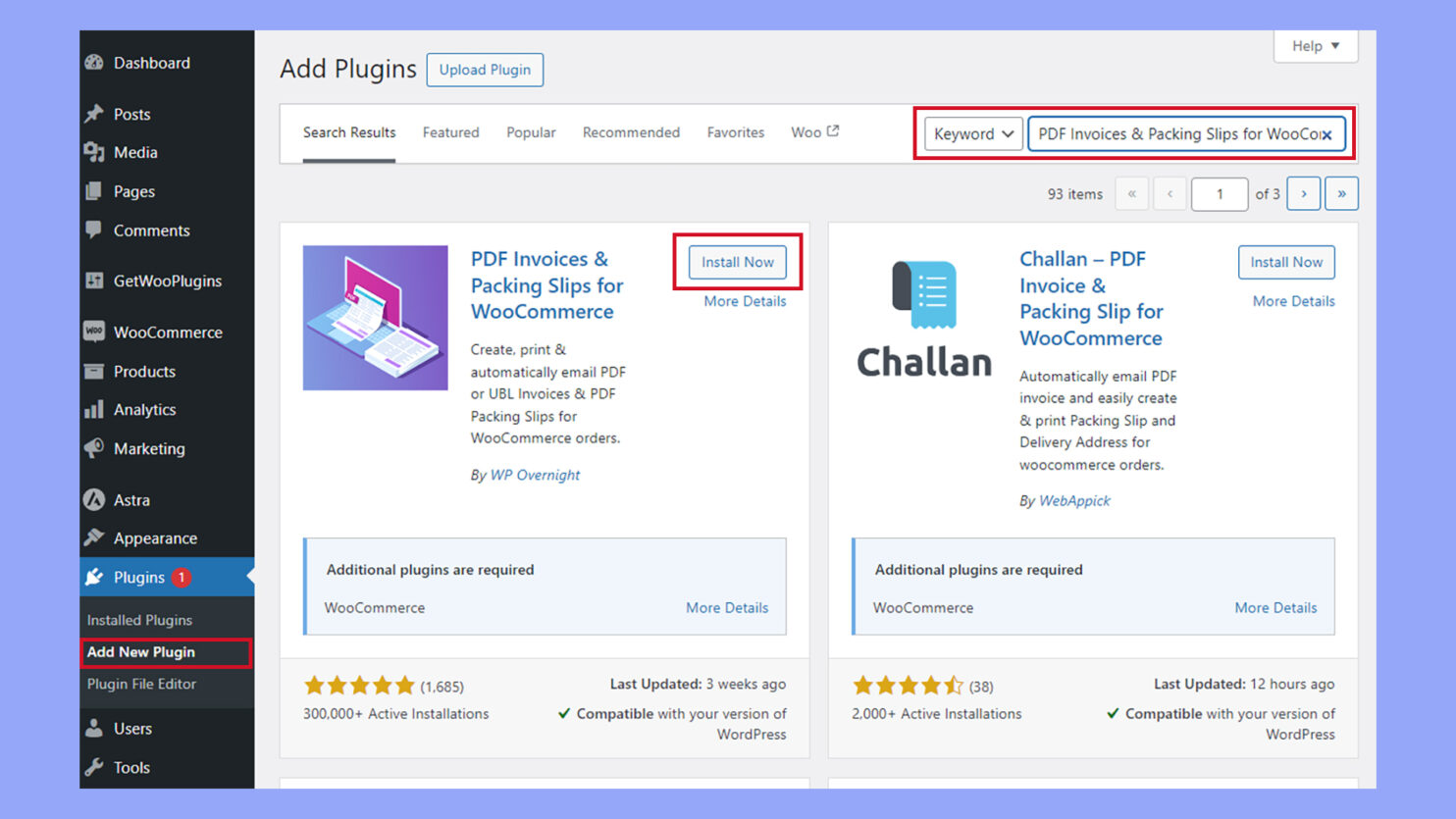Jump to the last page with double-arrow control

pos(1341,193)
